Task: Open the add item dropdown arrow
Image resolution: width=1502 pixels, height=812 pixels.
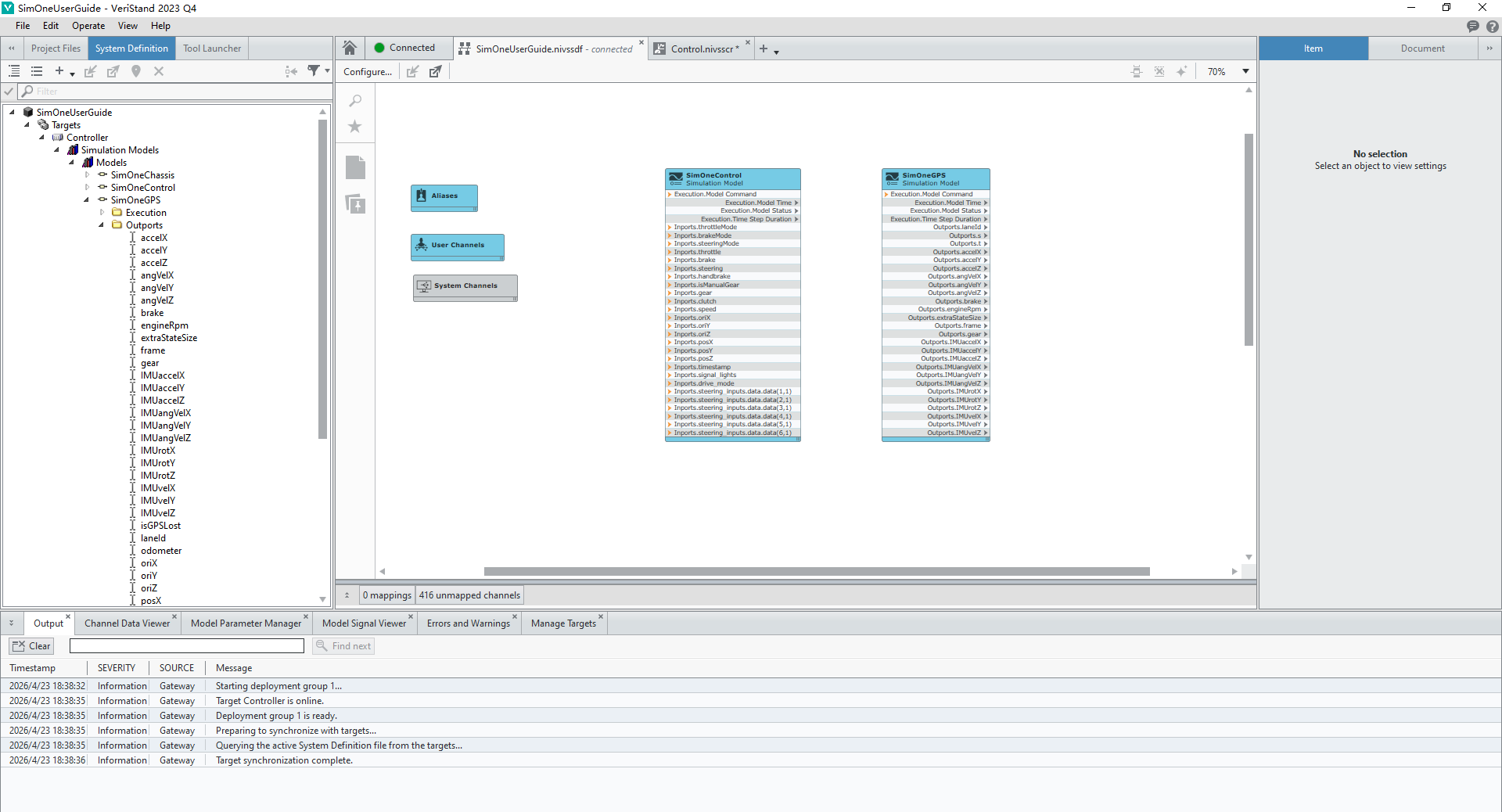Action: (x=72, y=74)
